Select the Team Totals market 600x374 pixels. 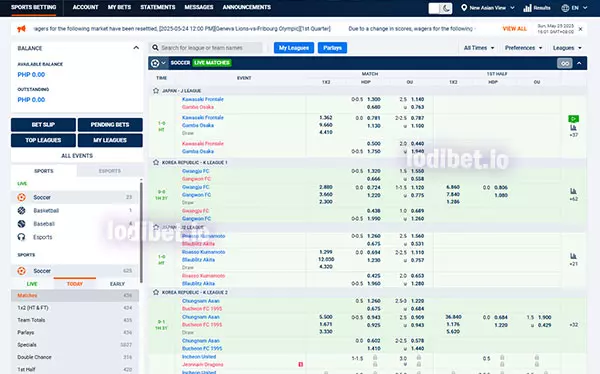click(x=75, y=320)
